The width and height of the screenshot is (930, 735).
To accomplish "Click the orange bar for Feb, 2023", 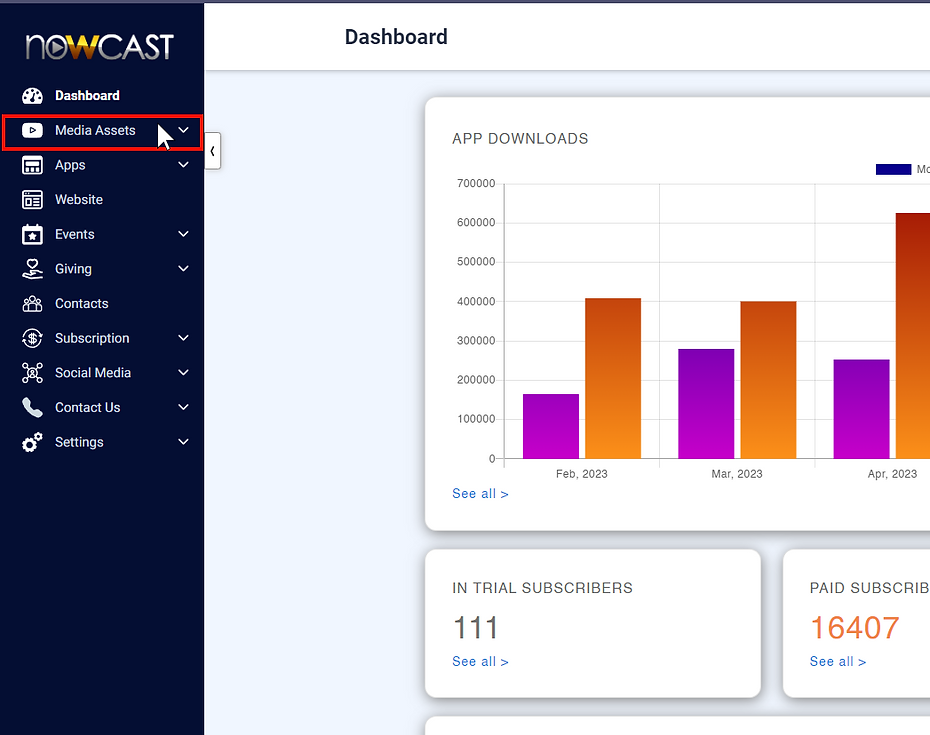I will point(613,378).
